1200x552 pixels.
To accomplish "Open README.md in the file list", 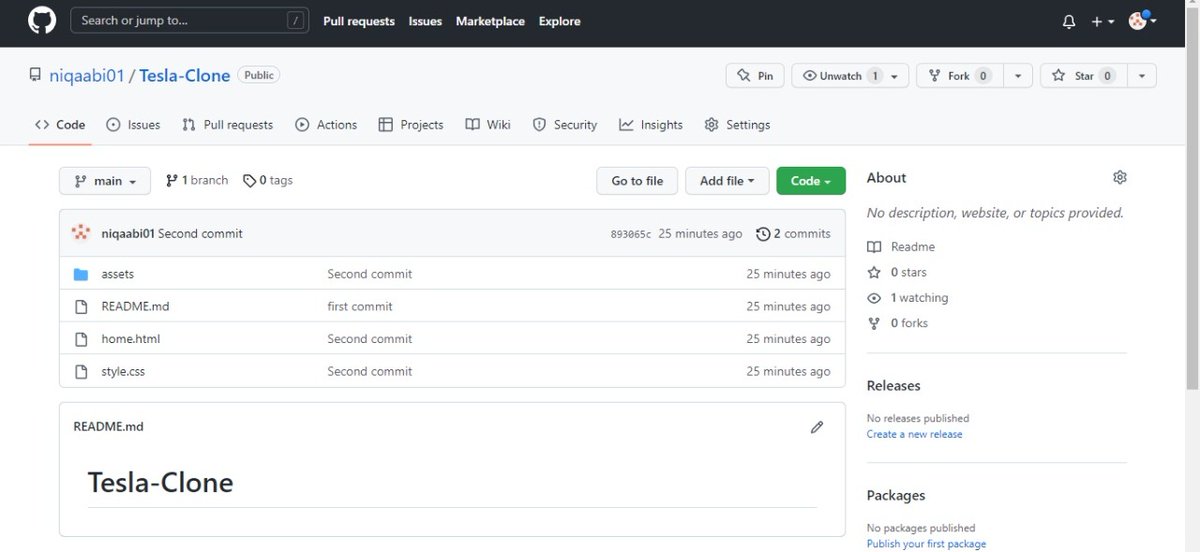I will (135, 306).
